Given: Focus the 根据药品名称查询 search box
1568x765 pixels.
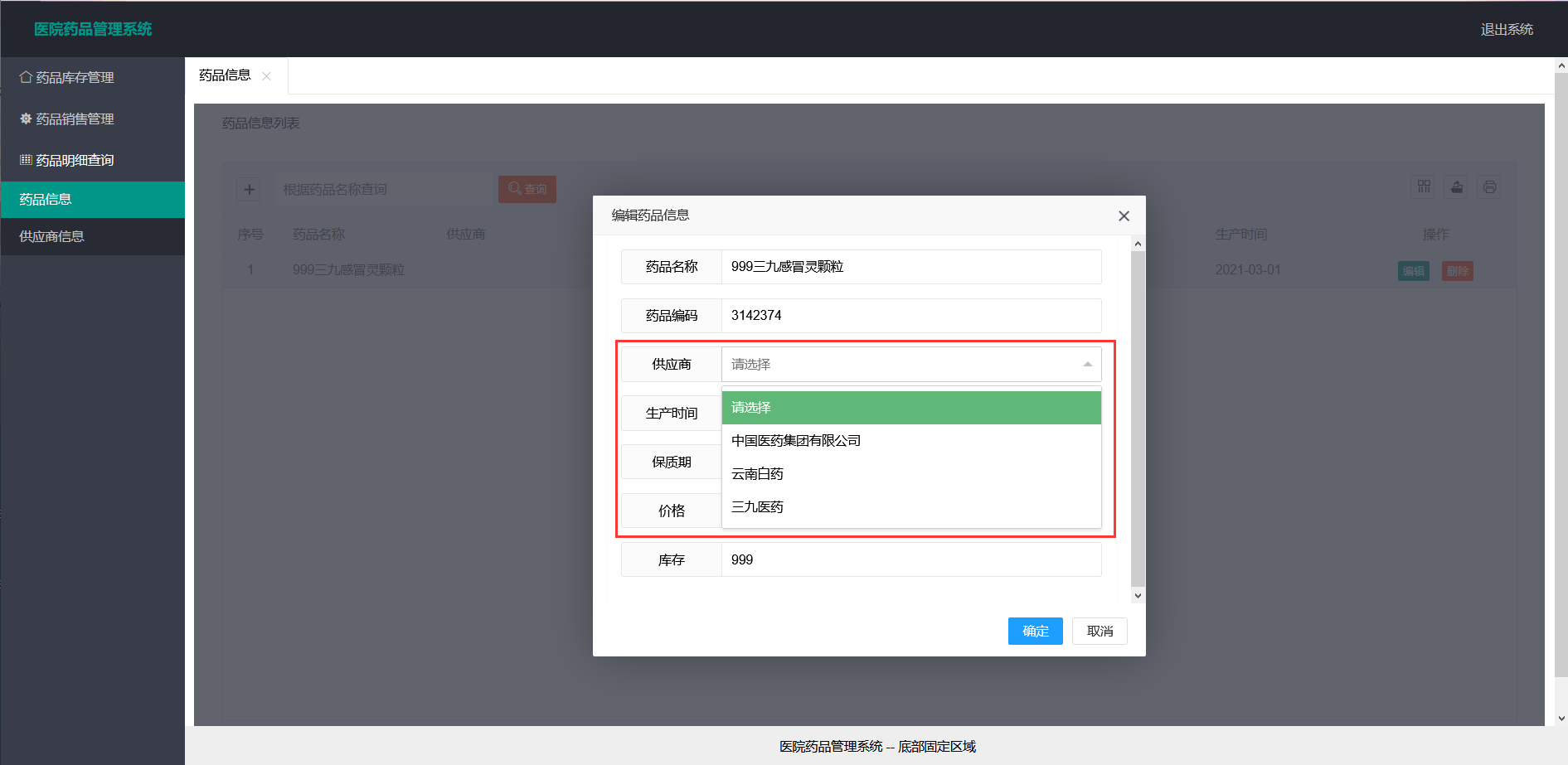Looking at the screenshot, I should tap(384, 189).
